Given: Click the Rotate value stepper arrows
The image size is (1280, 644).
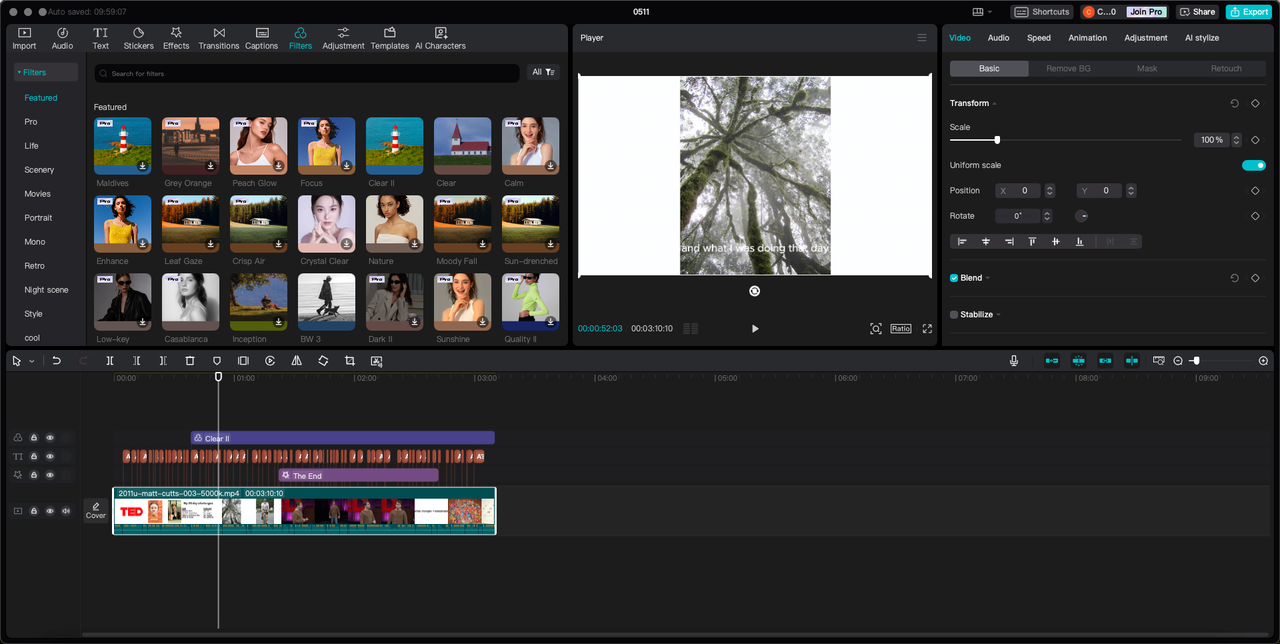Looking at the screenshot, I should pos(1047,216).
